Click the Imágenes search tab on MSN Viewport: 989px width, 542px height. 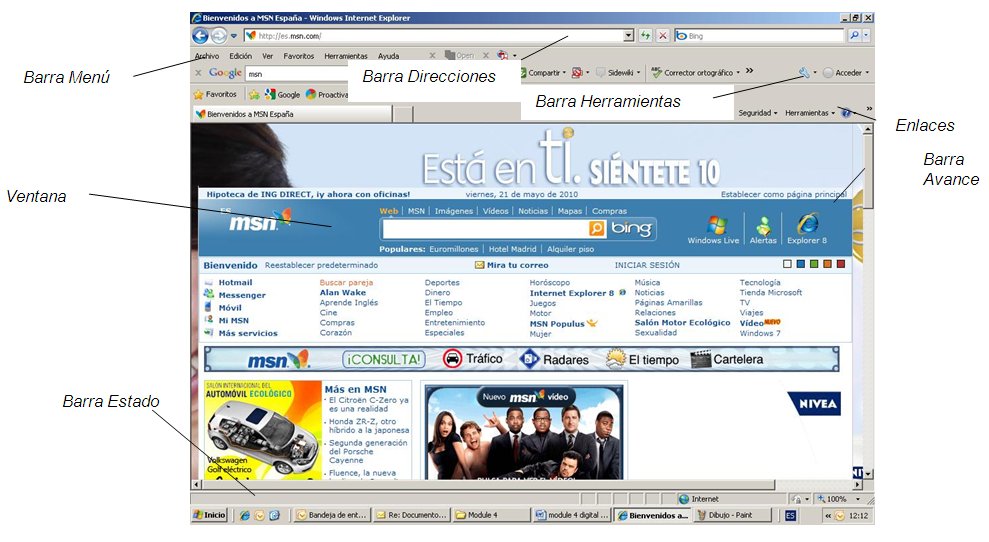454,211
